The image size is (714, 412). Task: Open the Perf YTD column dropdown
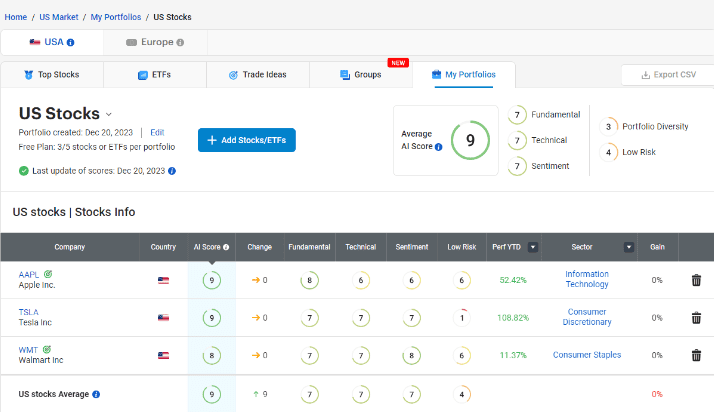pos(533,247)
